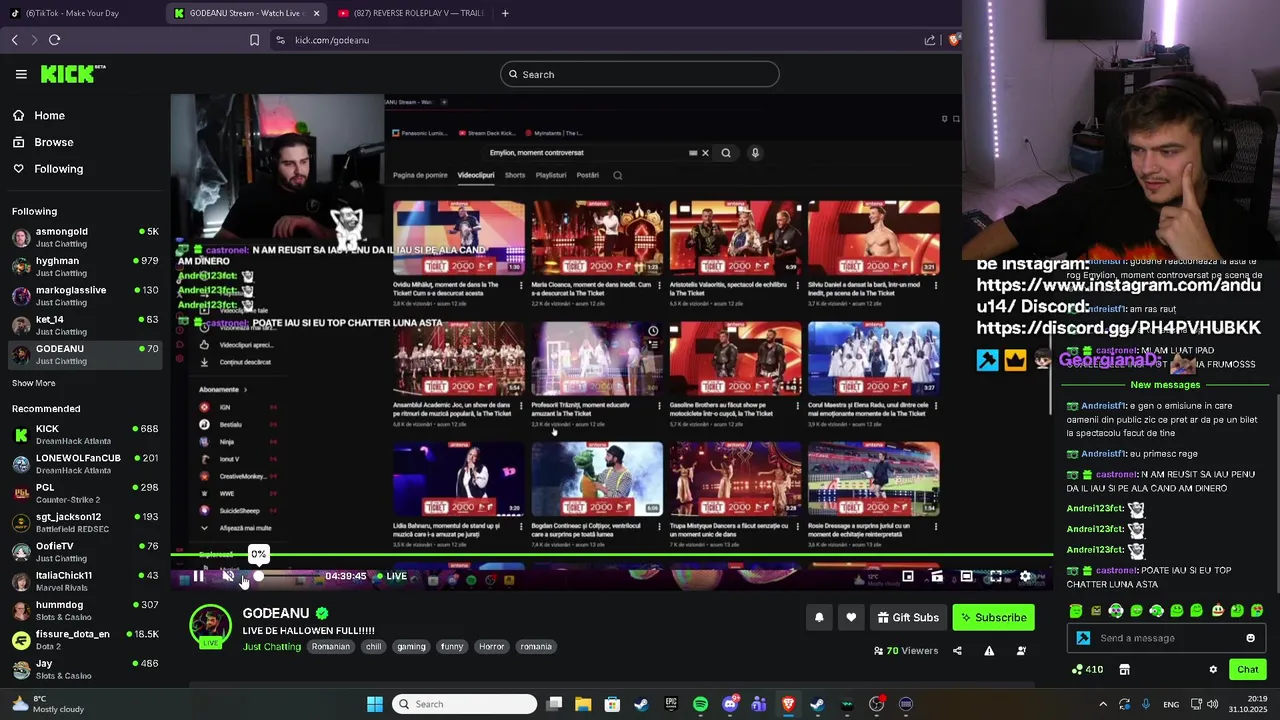Show hidden system tray icons
The height and width of the screenshot is (720, 1280).
point(1103,704)
